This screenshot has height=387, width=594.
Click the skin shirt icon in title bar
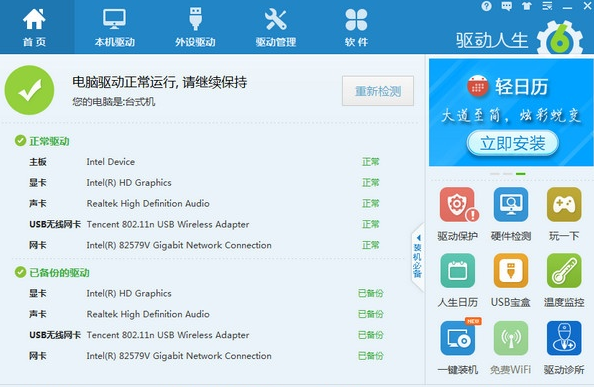click(x=527, y=6)
